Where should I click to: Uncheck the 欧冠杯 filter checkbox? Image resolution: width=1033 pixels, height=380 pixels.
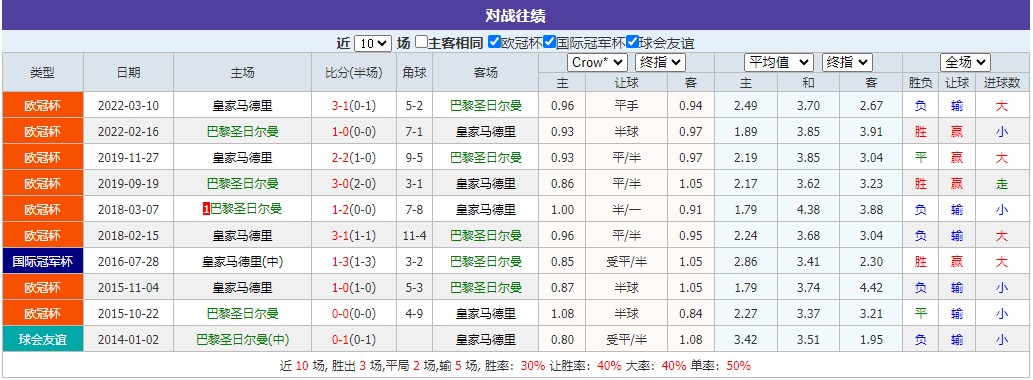(x=495, y=43)
